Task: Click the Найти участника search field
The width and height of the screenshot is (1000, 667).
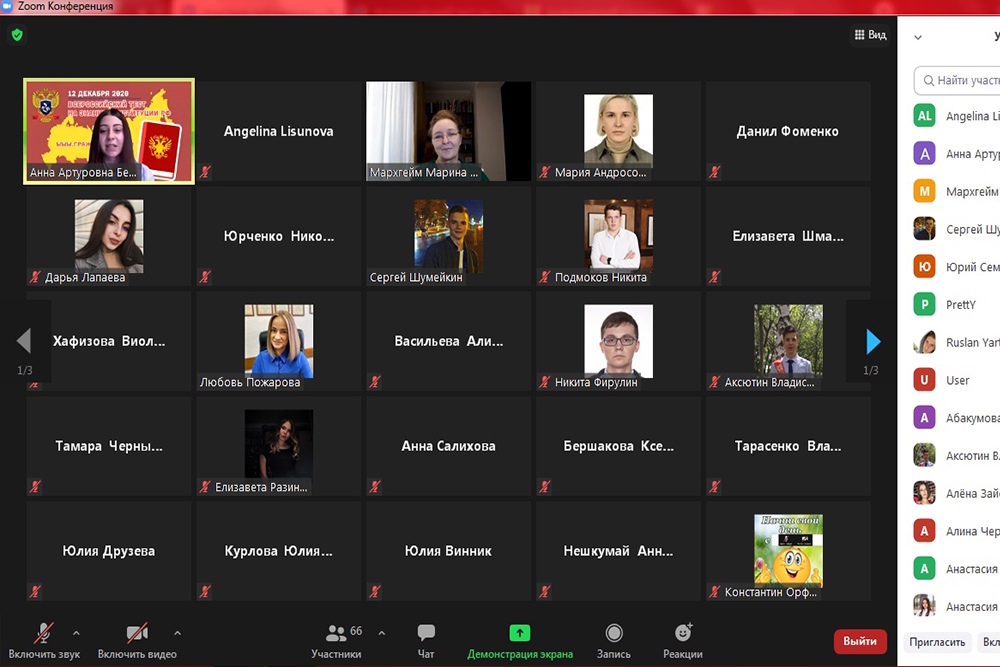Action: coord(957,80)
